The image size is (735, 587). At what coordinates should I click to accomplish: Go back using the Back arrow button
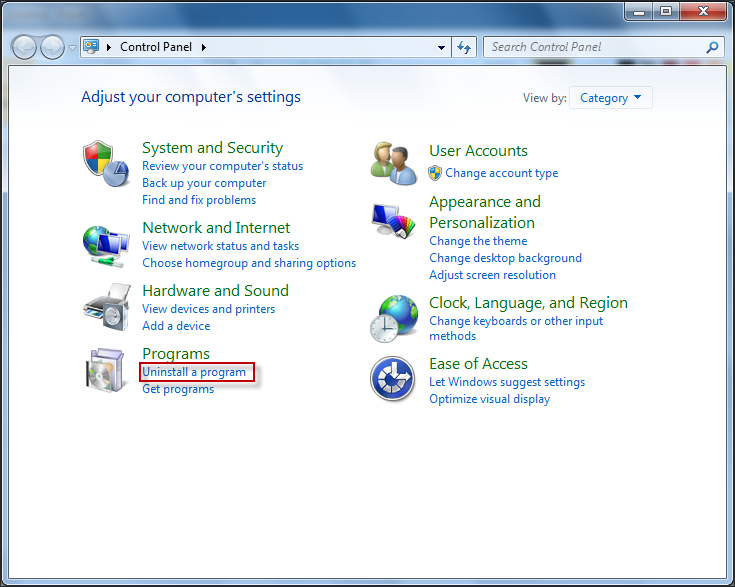click(25, 47)
